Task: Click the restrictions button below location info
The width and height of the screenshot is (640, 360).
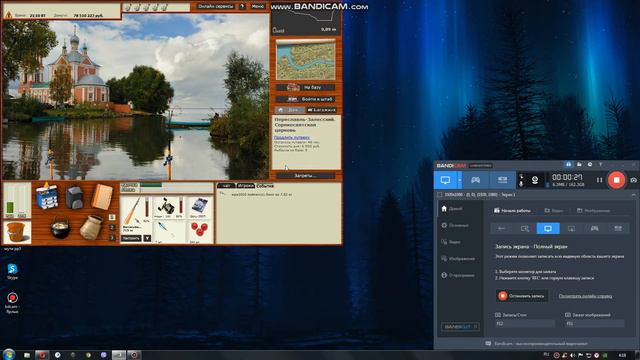Action: click(306, 176)
